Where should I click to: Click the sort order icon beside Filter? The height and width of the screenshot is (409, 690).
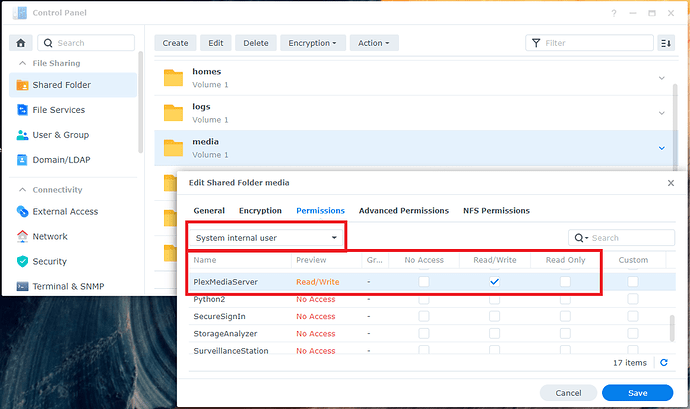click(x=666, y=43)
